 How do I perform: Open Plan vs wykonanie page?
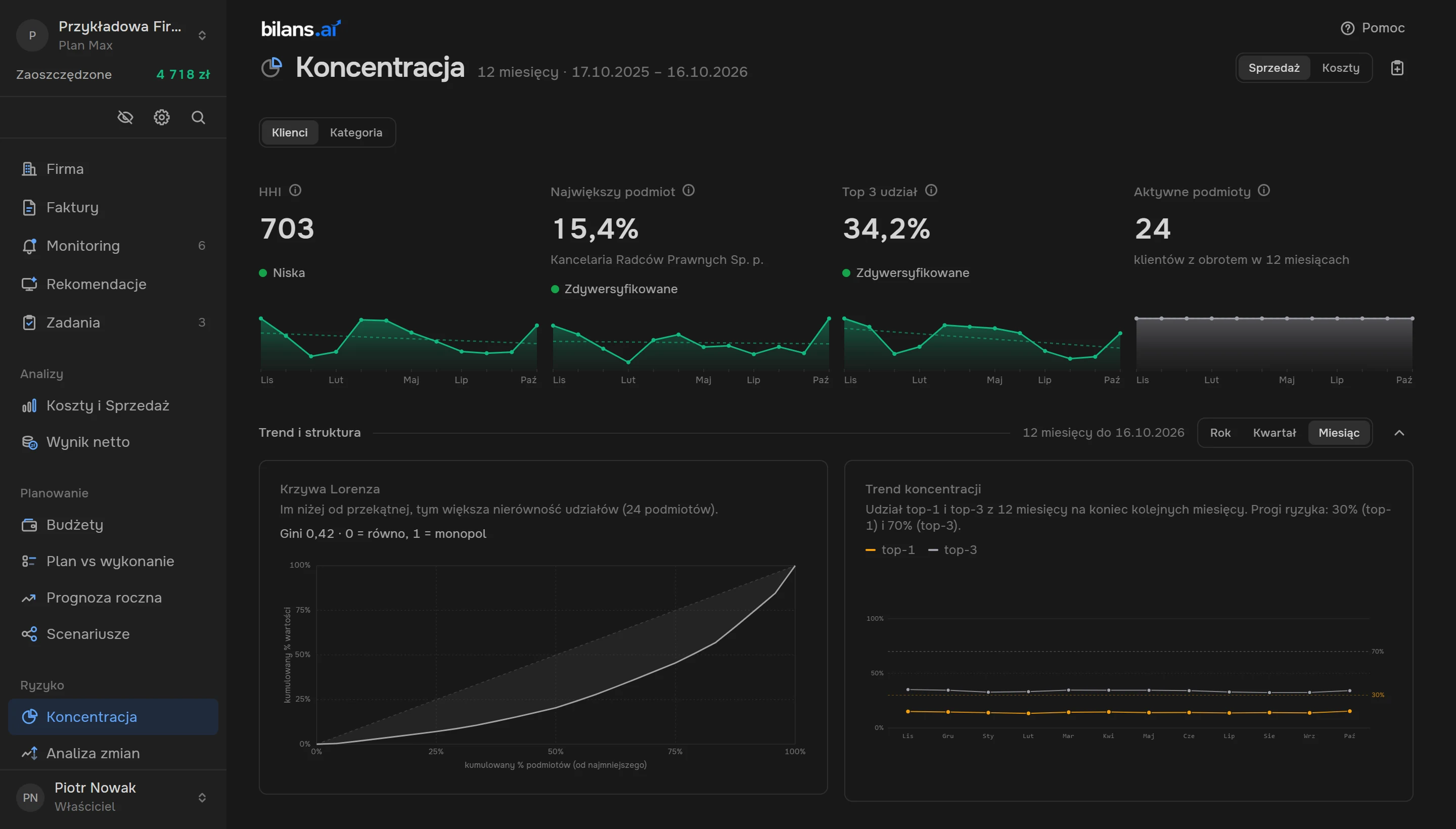(x=113, y=561)
